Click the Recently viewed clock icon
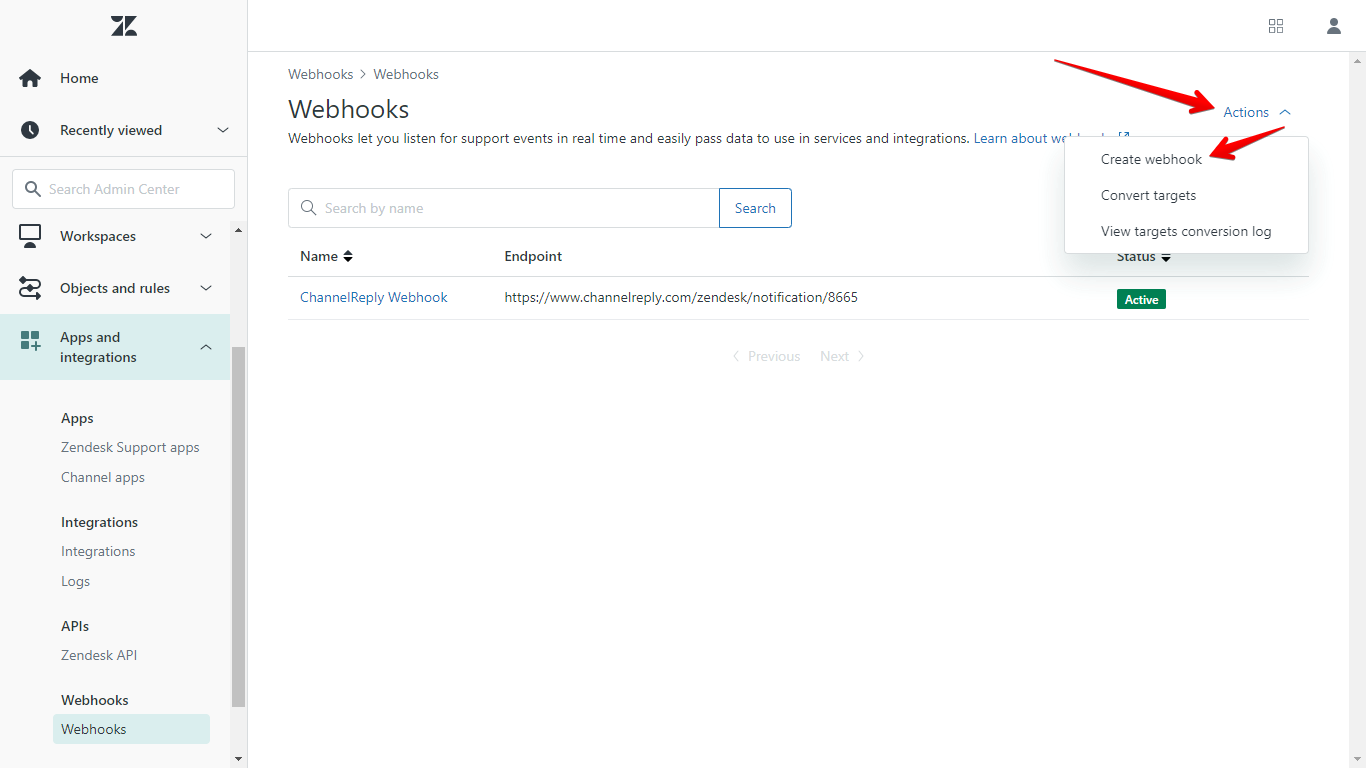This screenshot has height=768, width=1366. (x=30, y=130)
